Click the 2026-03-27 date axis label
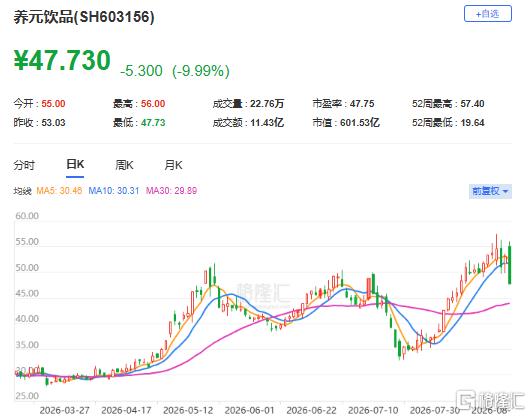531x417 pixels. coord(65,410)
